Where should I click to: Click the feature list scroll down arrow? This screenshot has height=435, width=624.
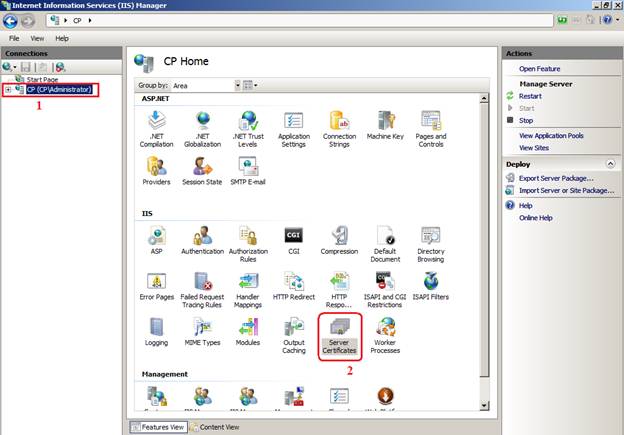484,406
